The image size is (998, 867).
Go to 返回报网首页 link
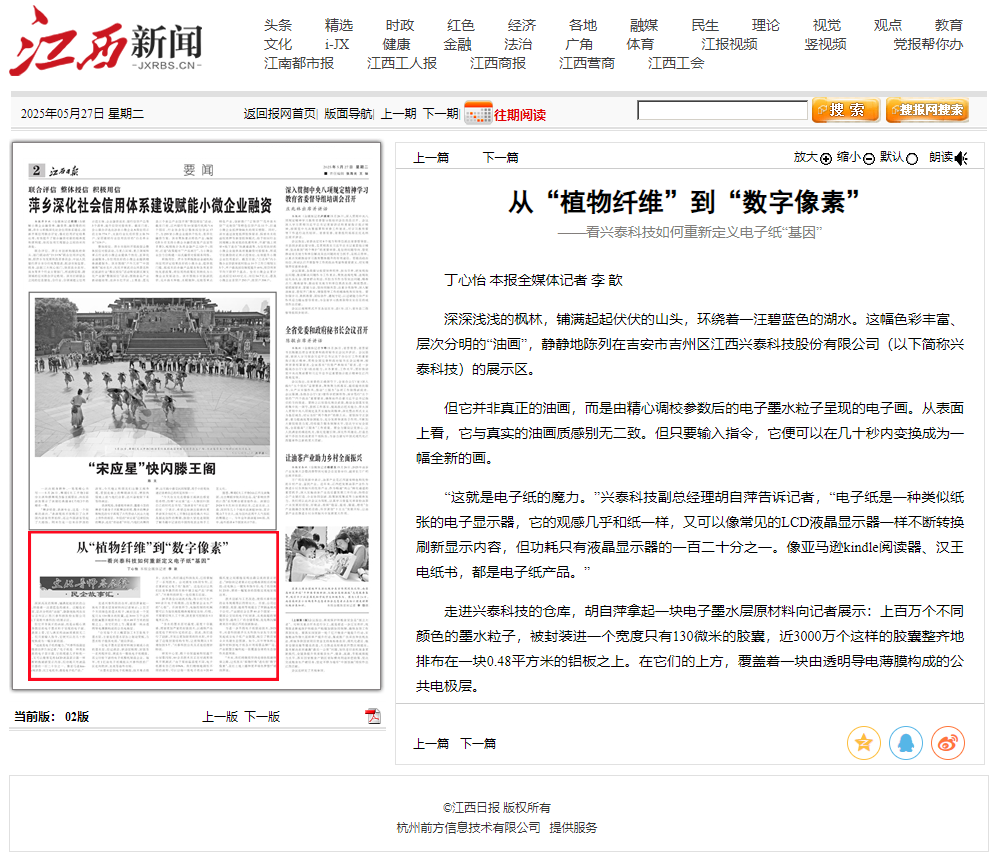279,114
